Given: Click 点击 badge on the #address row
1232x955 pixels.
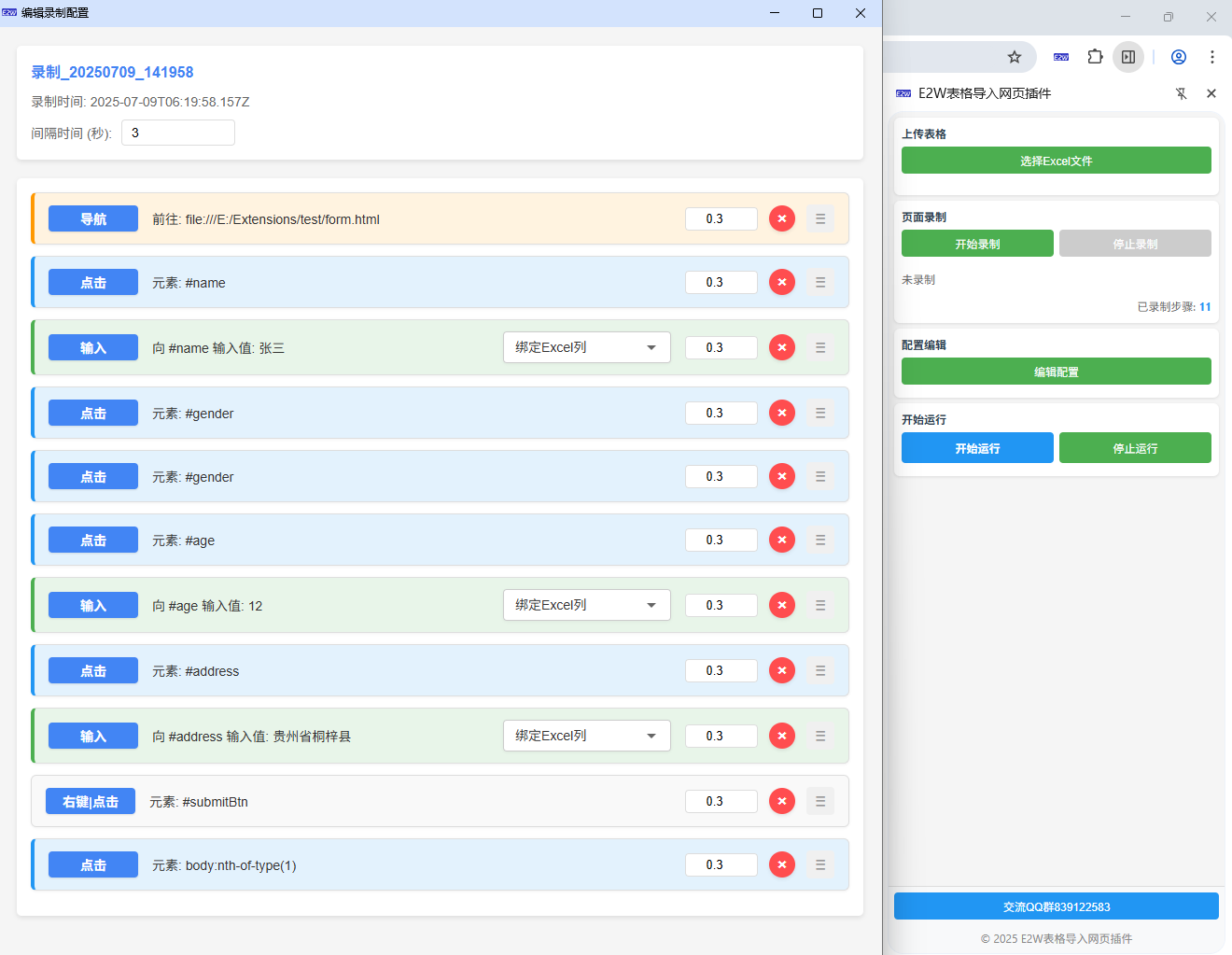Looking at the screenshot, I should coord(93,670).
